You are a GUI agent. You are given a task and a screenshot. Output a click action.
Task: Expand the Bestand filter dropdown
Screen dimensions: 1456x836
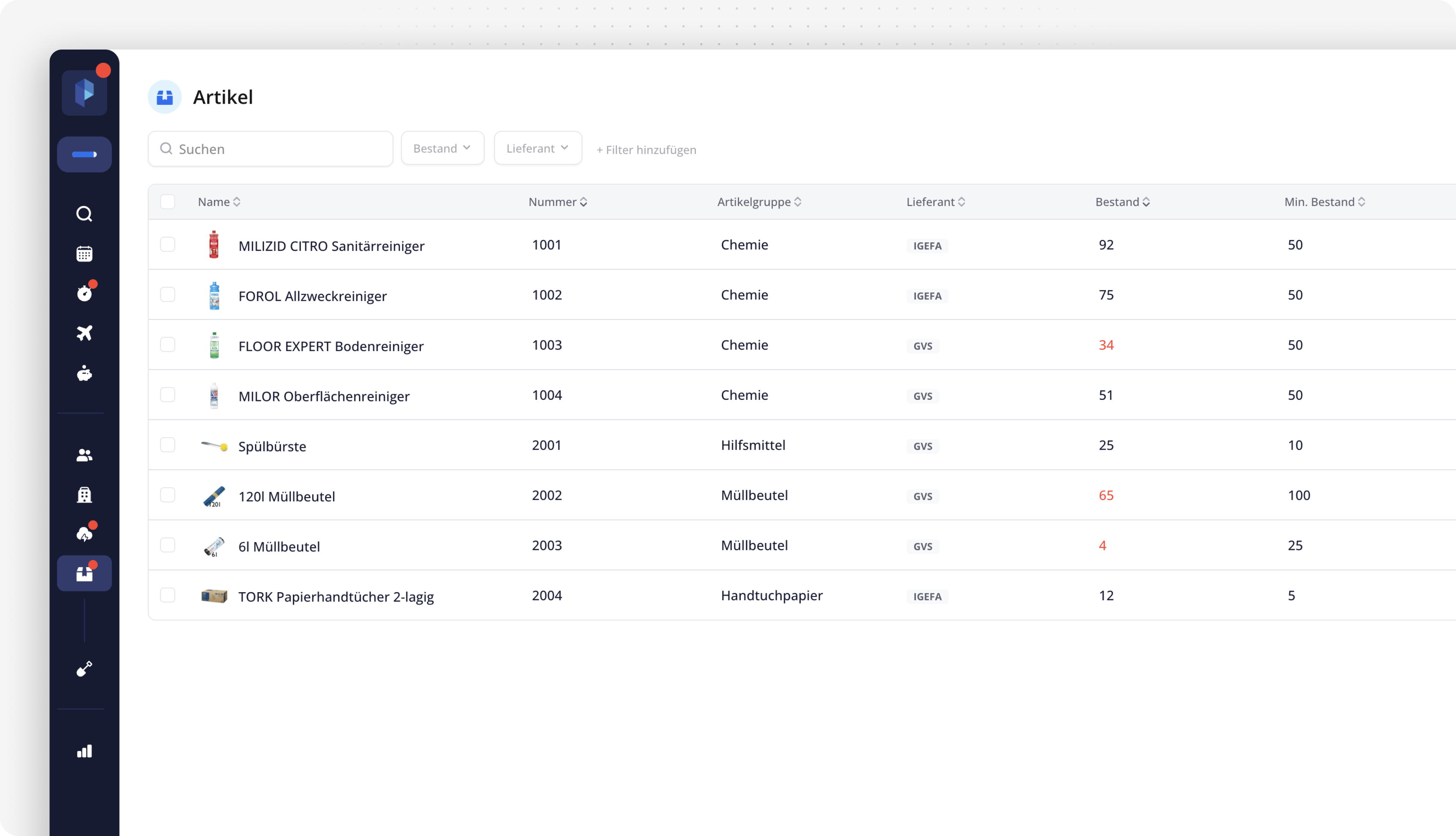(x=442, y=149)
